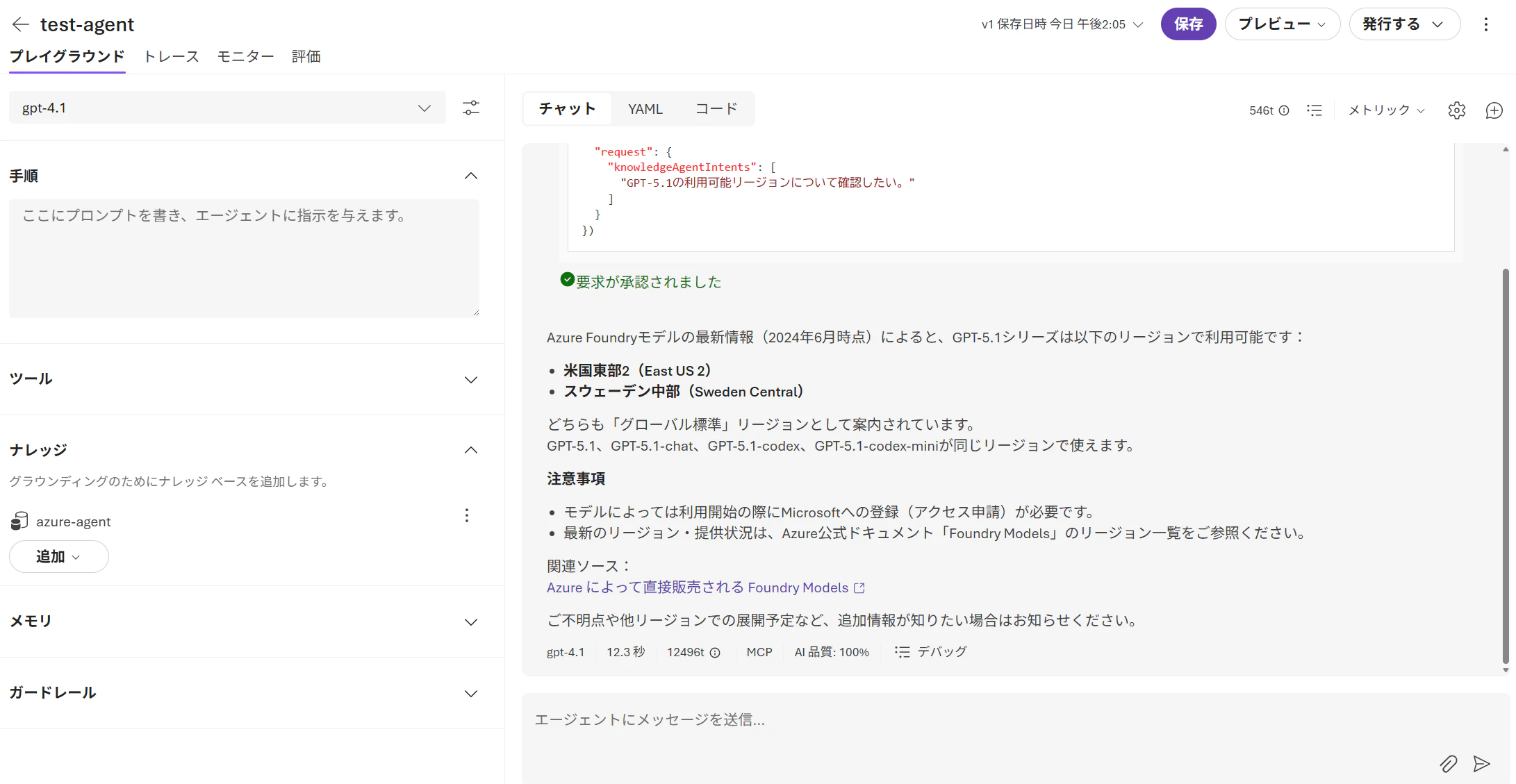Screen dimensions: 1516x784
Task: Switch to the プレイグラウンド tab
Action: pyautogui.click(x=67, y=56)
